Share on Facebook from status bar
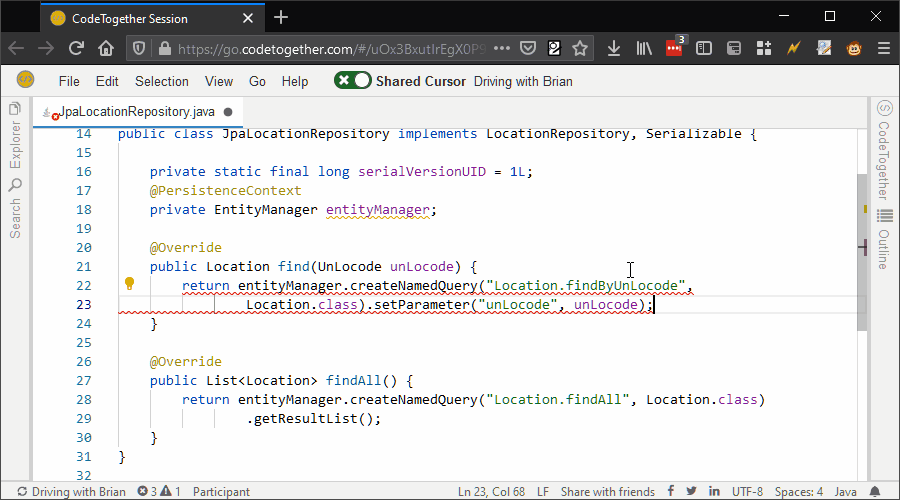The image size is (900, 500). 670,491
